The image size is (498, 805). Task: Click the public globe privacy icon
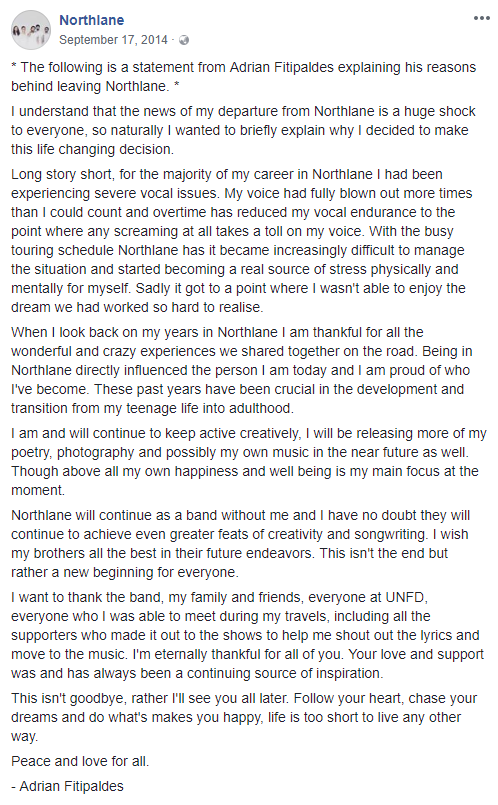point(184,40)
